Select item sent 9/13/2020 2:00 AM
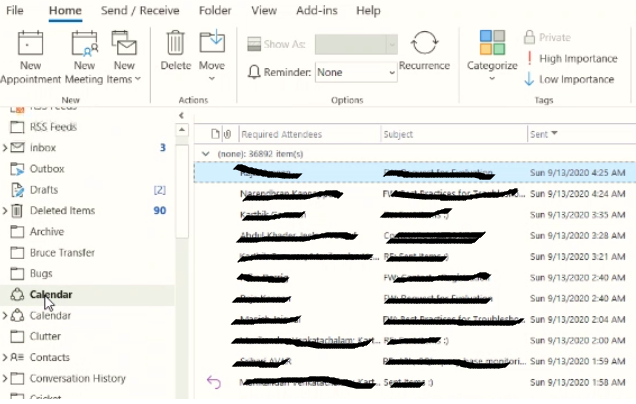The width and height of the screenshot is (636, 404). point(415,340)
